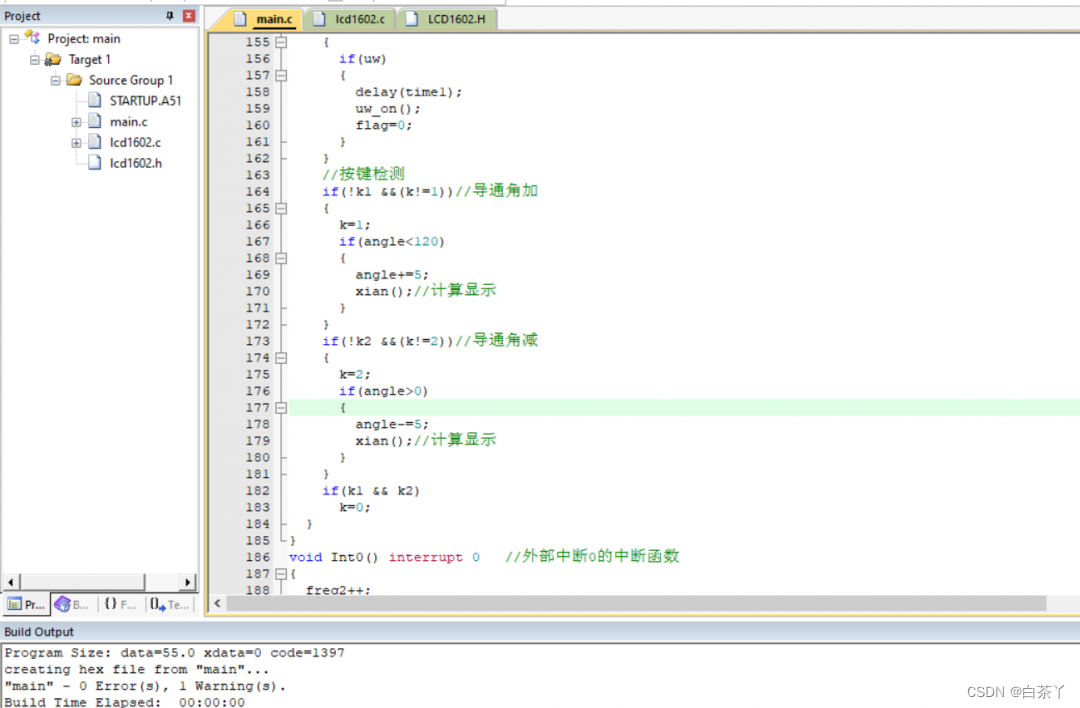Click the Project: main root icon
This screenshot has height=708, width=1080.
click(32, 38)
